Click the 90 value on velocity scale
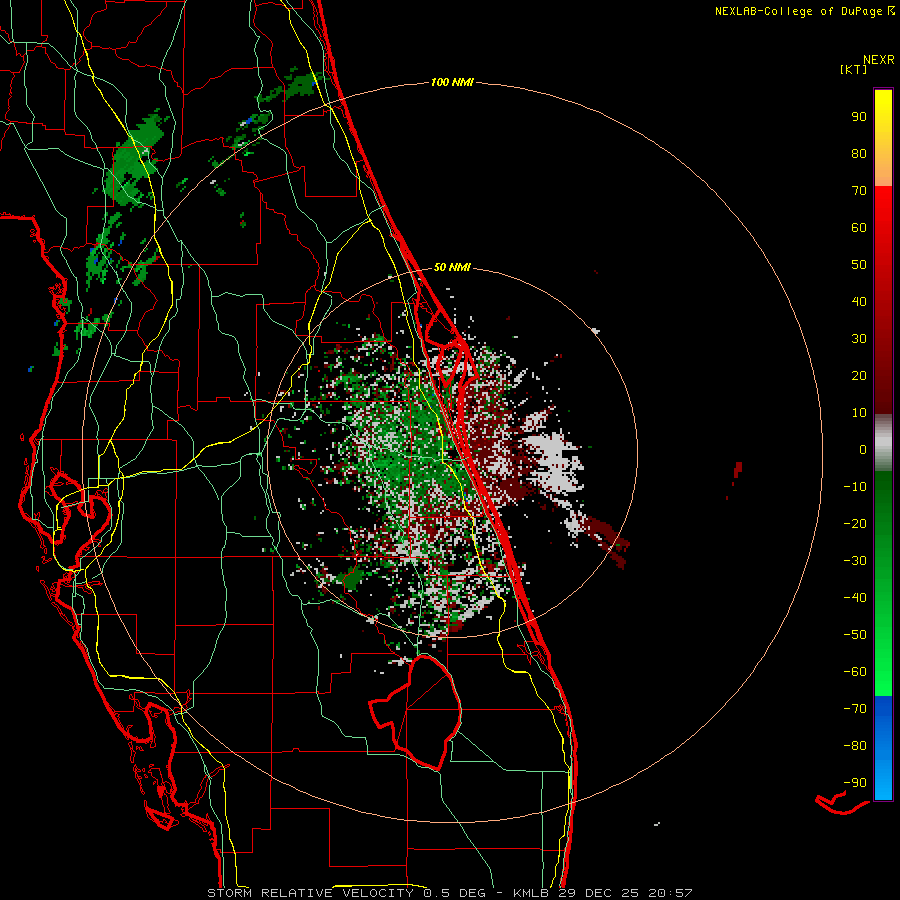 [859, 117]
